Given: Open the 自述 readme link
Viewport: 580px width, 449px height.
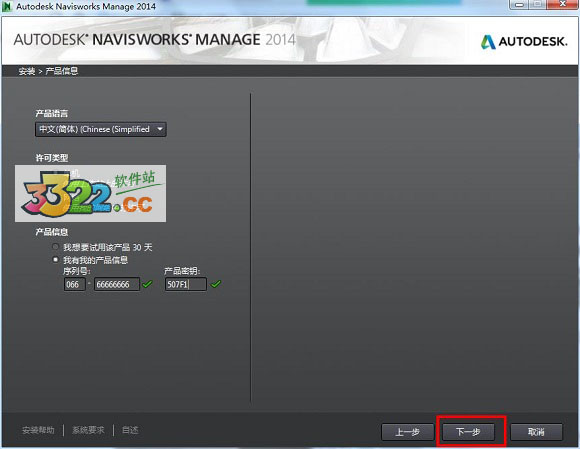Looking at the screenshot, I should coord(130,430).
